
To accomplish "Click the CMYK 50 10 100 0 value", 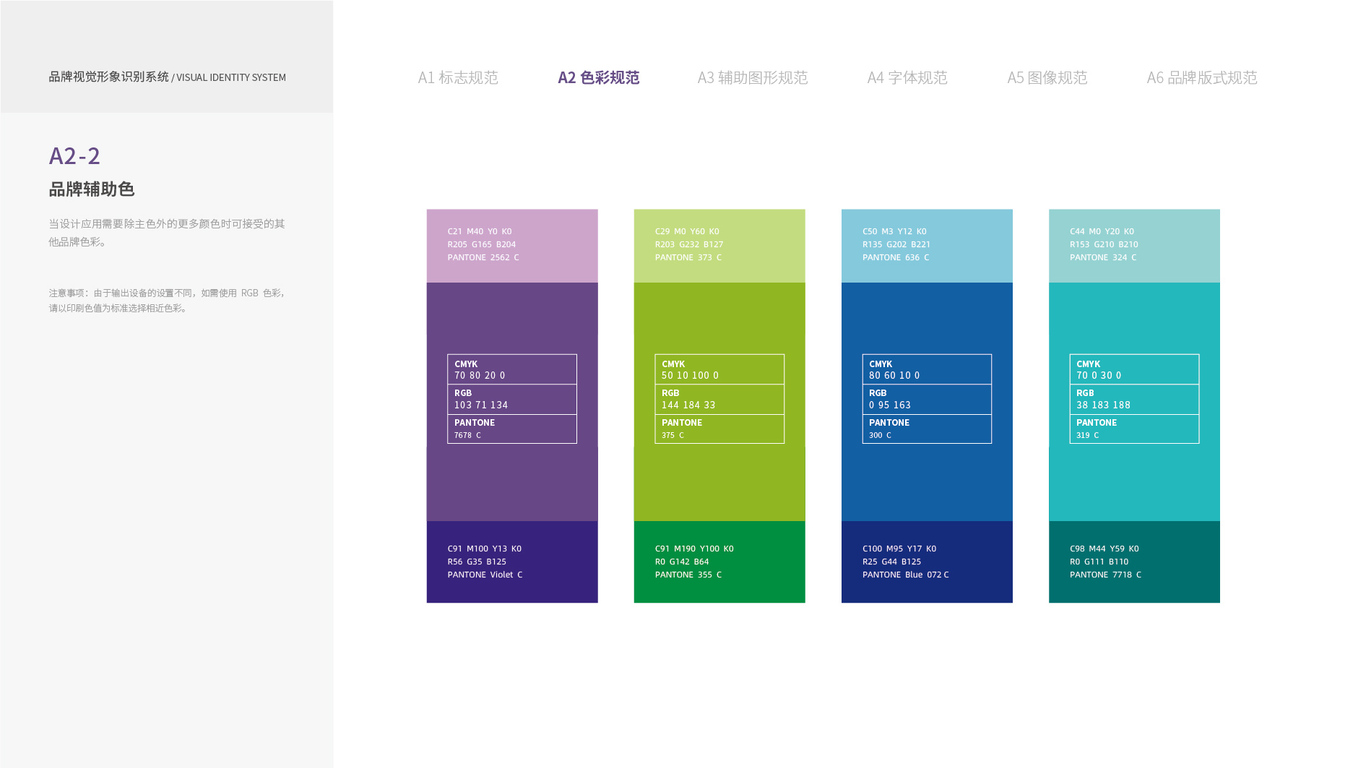I will click(x=690, y=375).
